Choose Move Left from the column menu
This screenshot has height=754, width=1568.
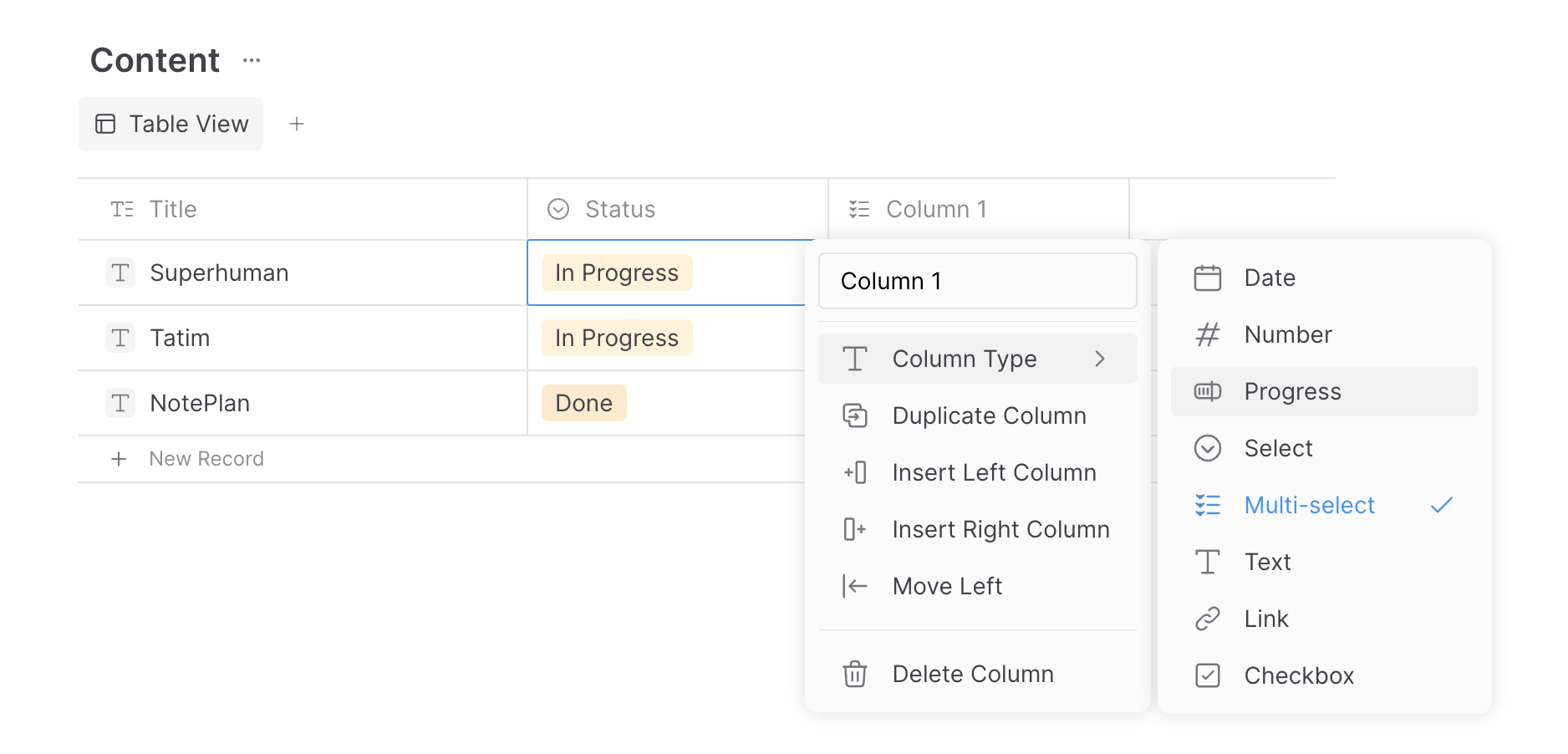(x=947, y=586)
